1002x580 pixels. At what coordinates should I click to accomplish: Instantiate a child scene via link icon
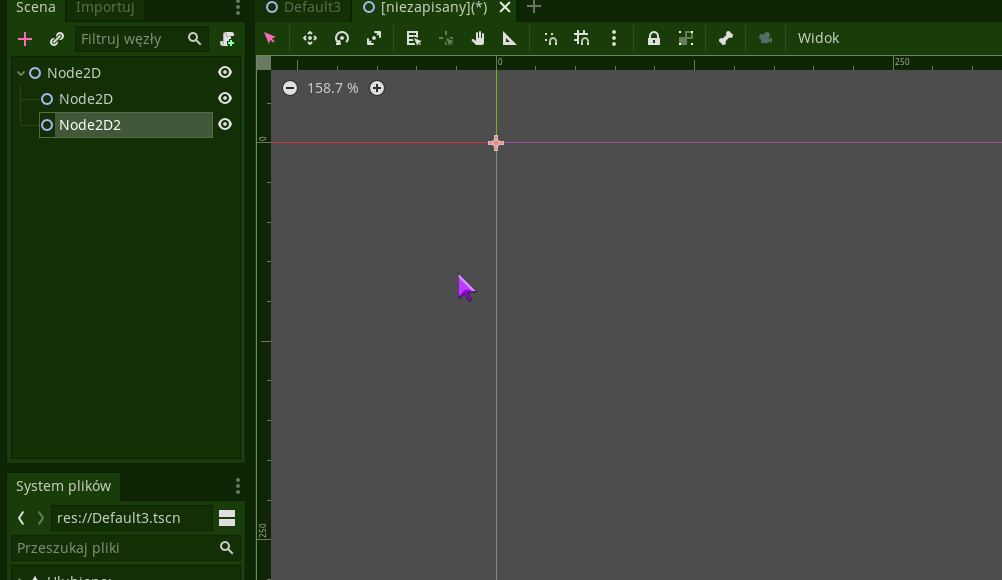point(57,38)
